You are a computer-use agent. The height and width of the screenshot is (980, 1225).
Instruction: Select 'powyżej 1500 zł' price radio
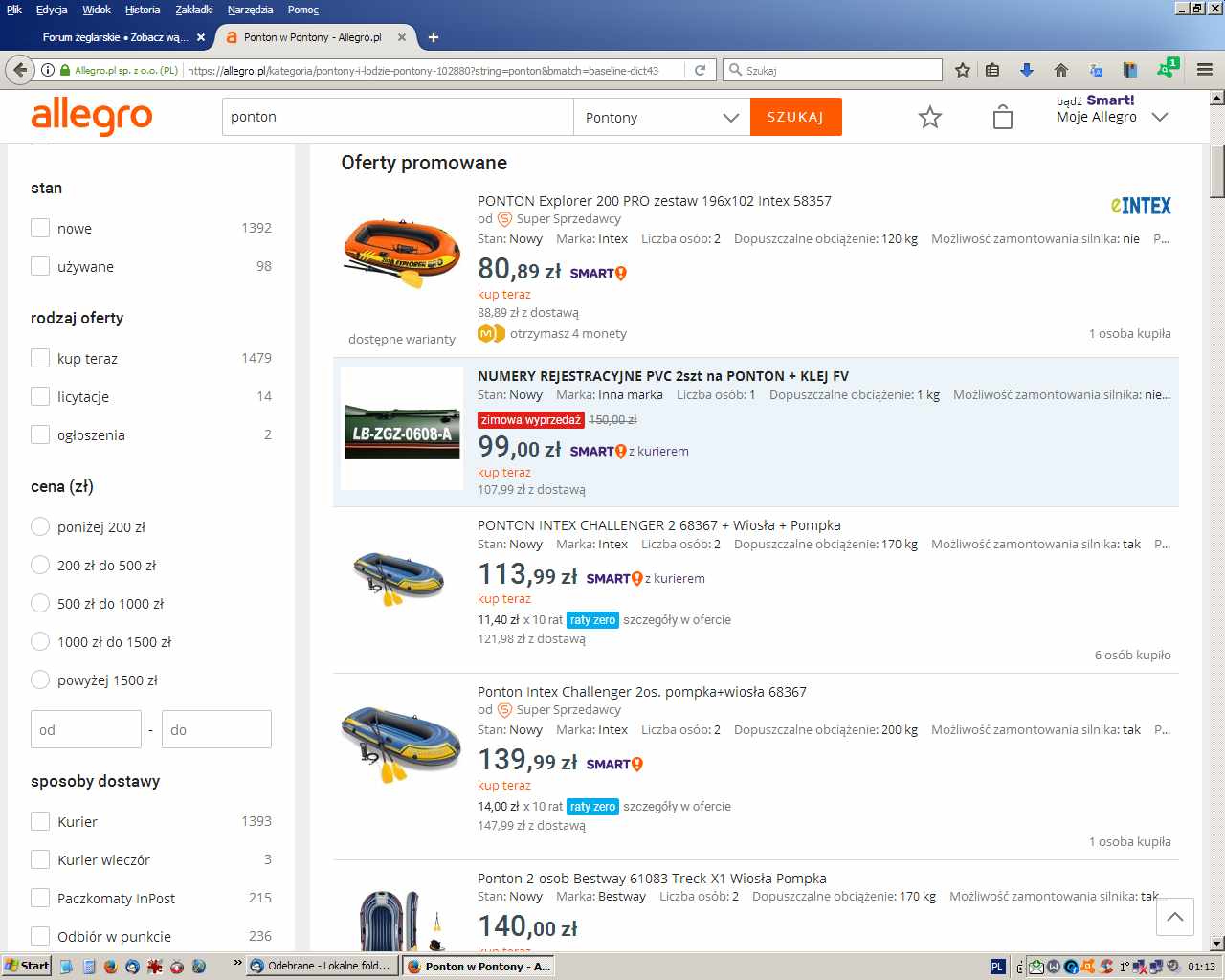(x=40, y=679)
